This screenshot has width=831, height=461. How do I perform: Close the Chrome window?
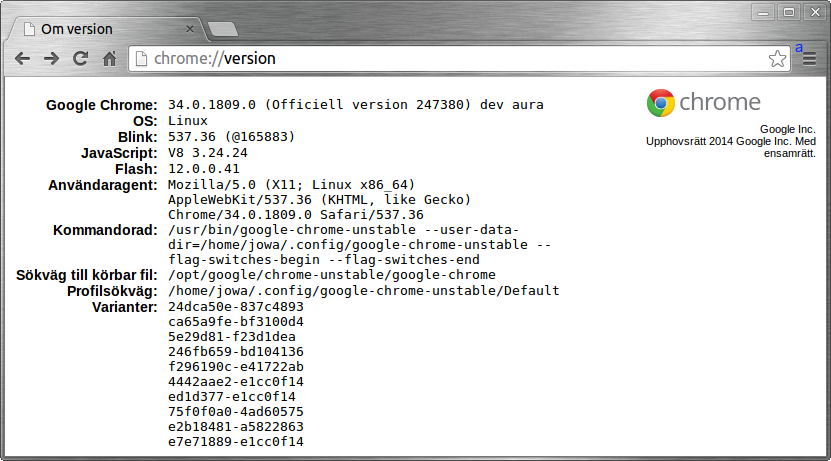(x=815, y=12)
